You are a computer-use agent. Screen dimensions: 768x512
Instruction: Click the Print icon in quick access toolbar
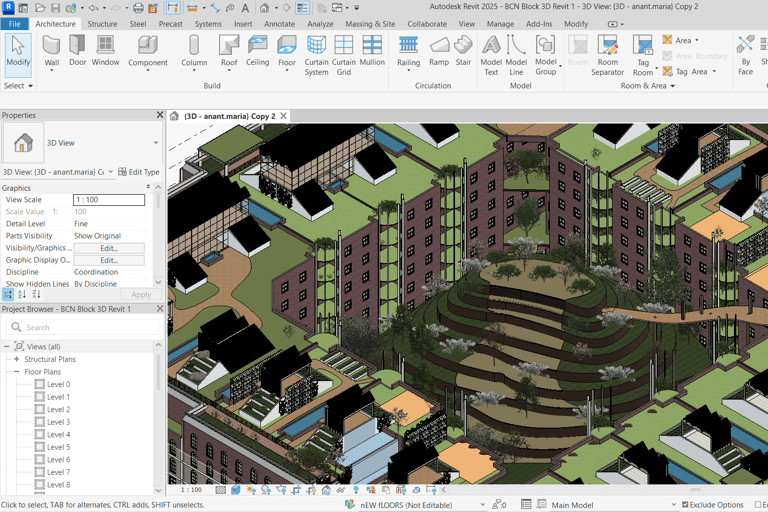point(138,8)
